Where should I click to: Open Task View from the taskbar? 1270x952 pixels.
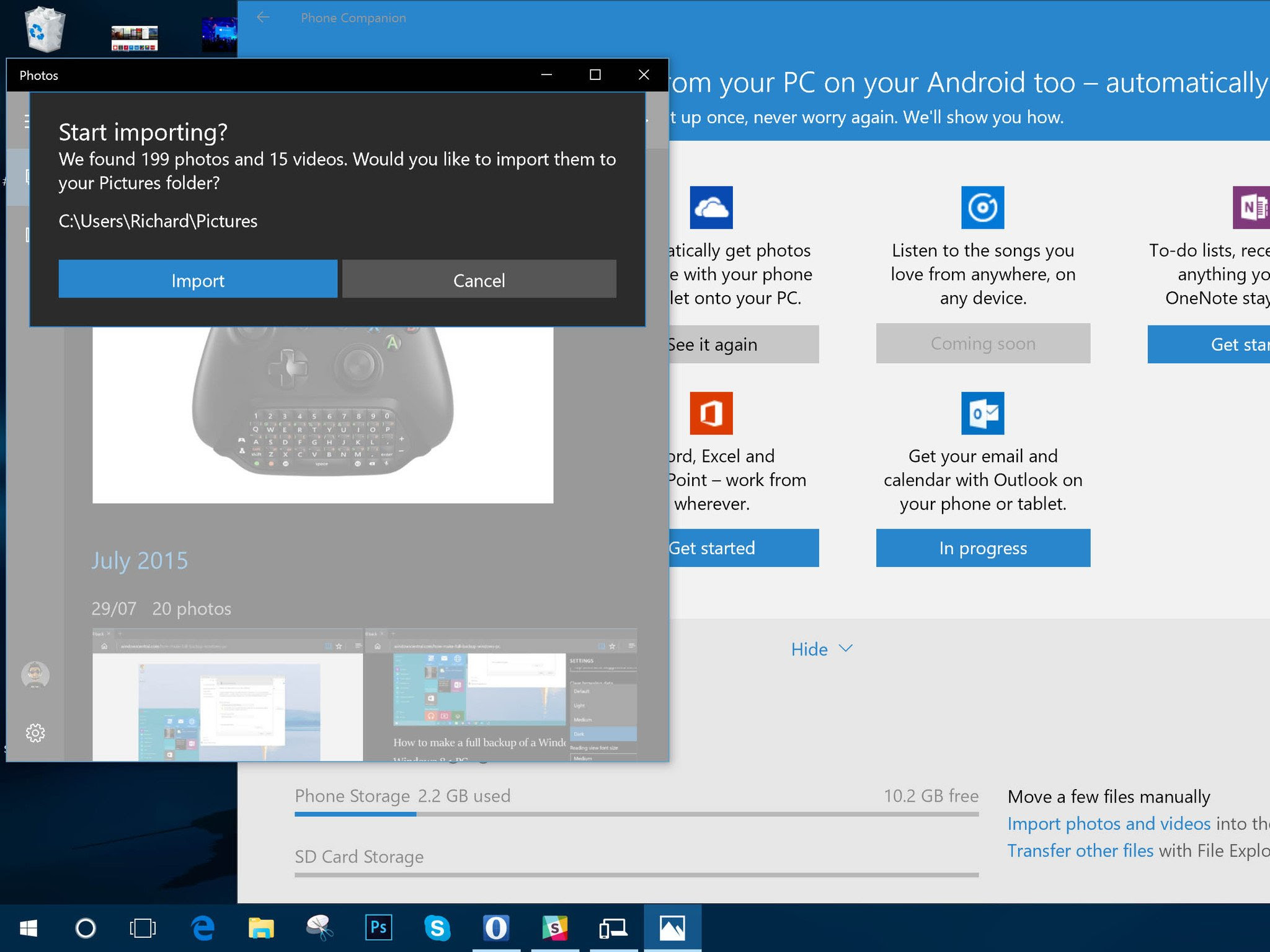click(143, 928)
